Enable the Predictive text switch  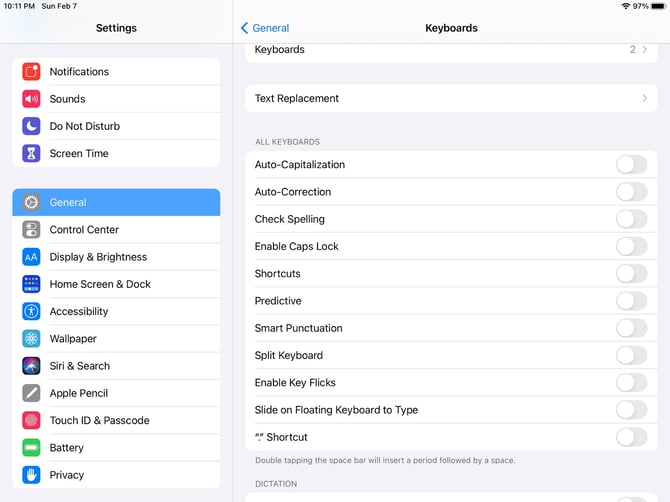631,301
